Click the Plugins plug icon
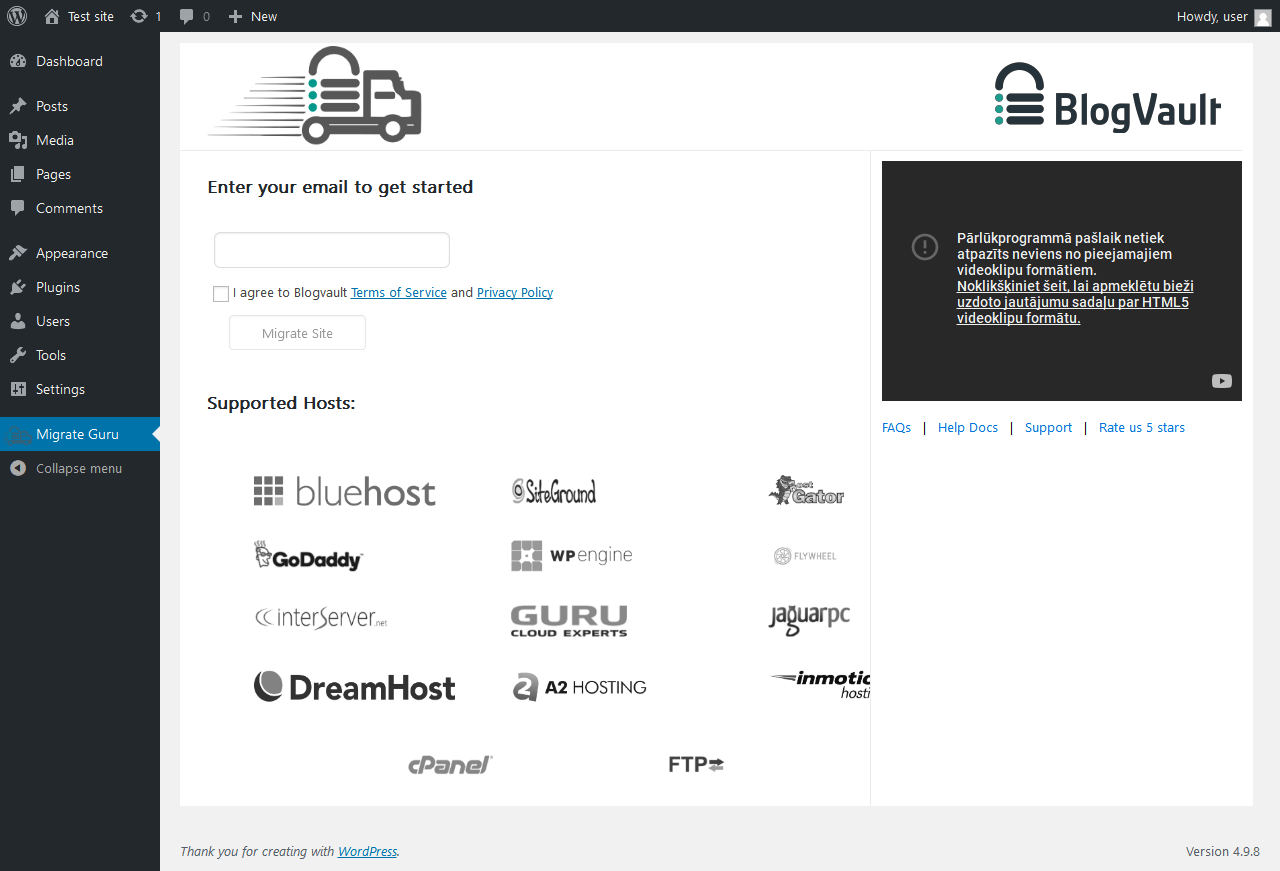Screen dimensions: 1280x871 (x=18, y=287)
